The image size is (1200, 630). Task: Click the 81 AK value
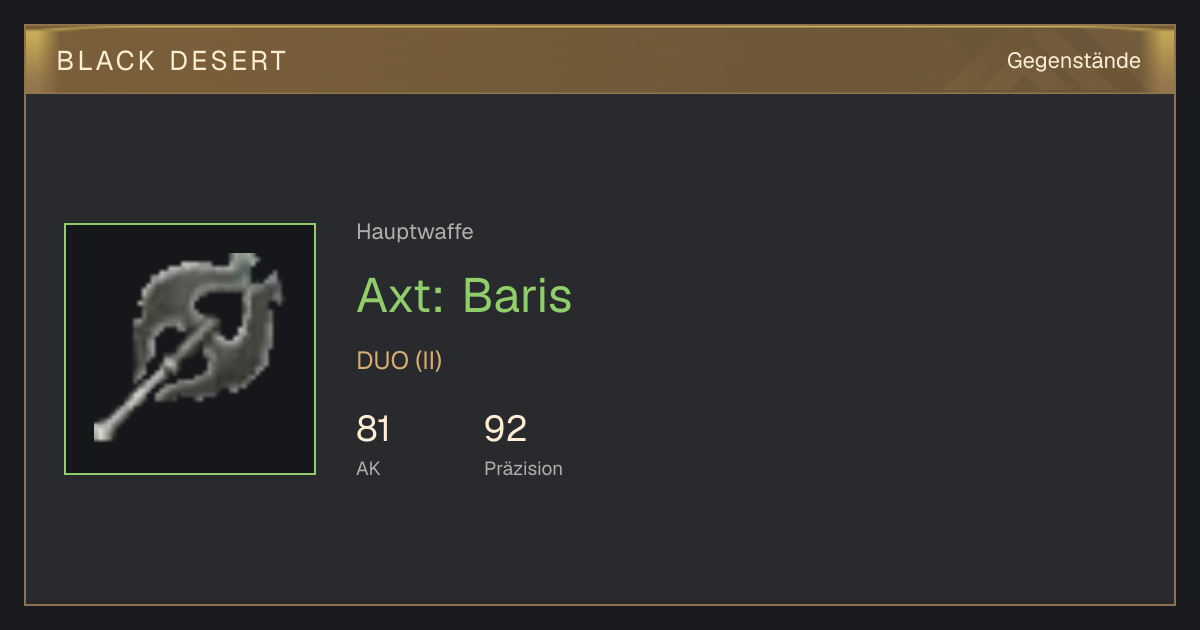point(373,429)
